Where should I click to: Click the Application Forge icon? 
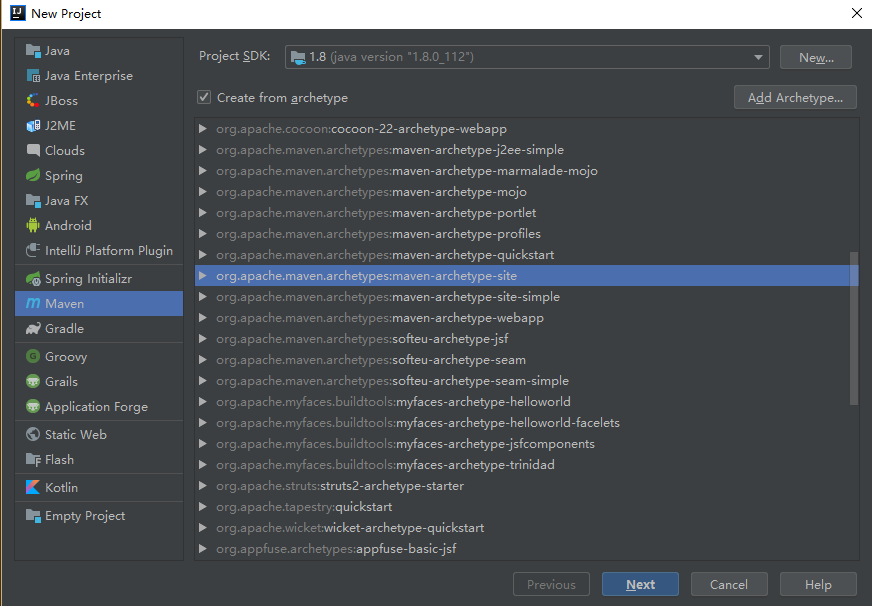pos(33,406)
